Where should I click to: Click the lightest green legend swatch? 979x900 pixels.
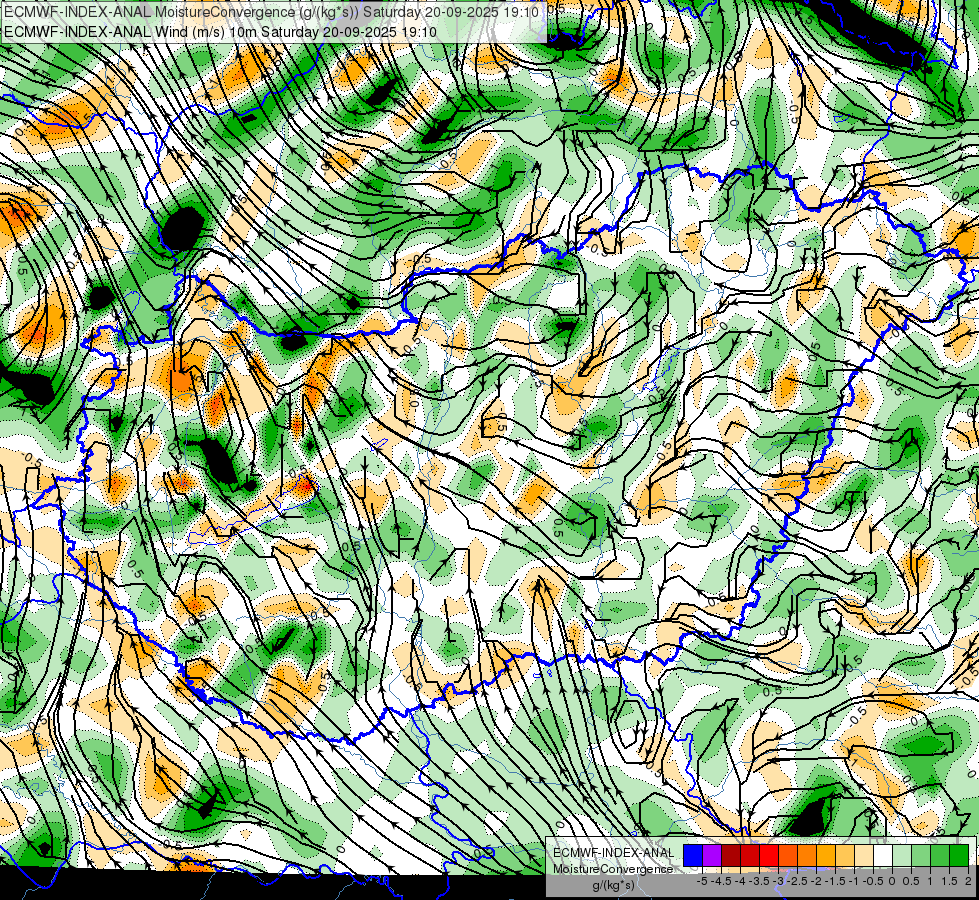(x=902, y=855)
